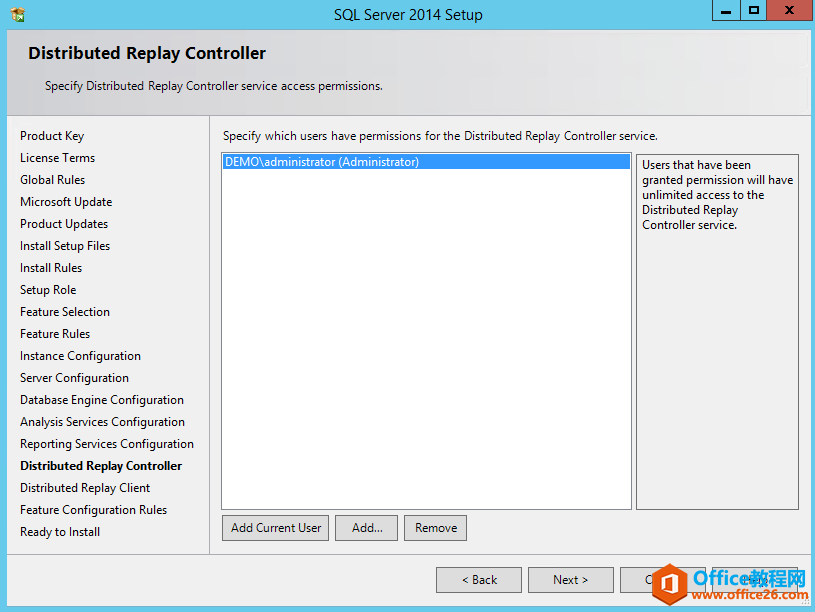Click the Add Current User button
The width and height of the screenshot is (815, 612).
(x=275, y=528)
